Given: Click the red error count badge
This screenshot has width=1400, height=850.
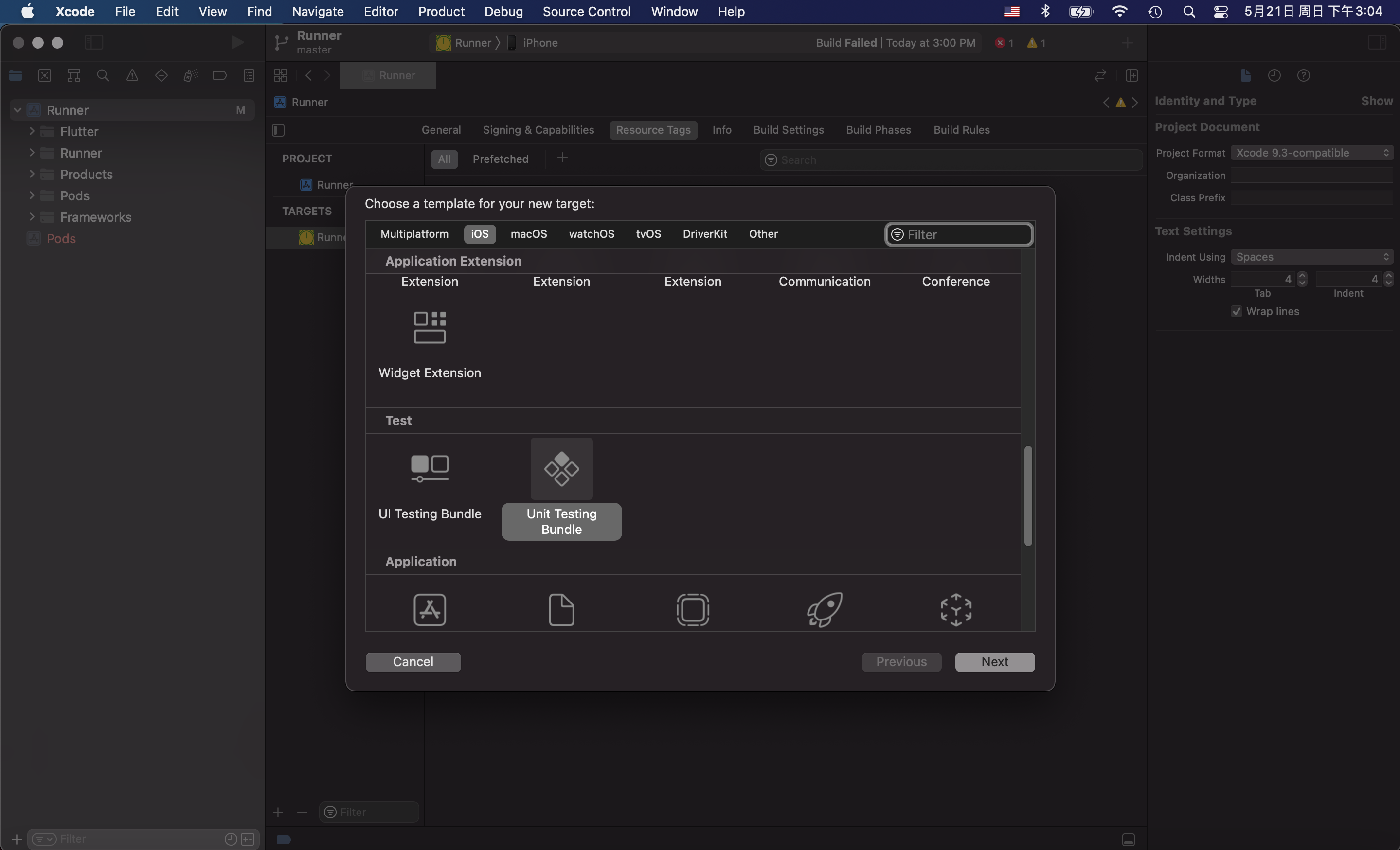Looking at the screenshot, I should click(x=1004, y=43).
